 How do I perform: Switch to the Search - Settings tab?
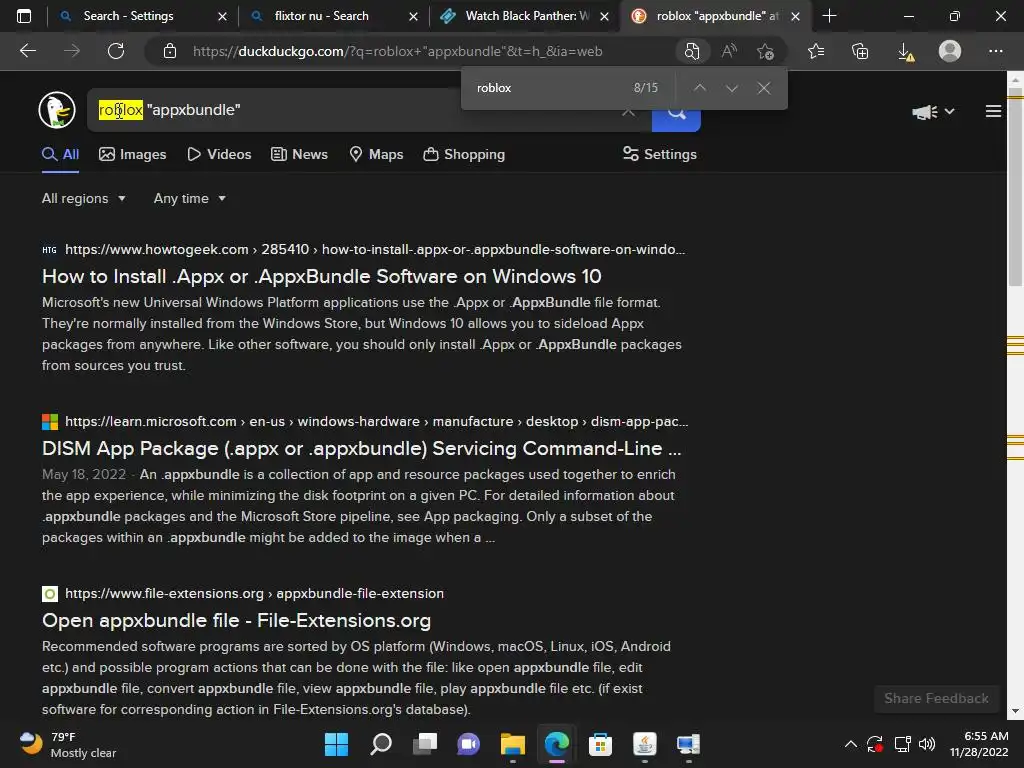point(128,16)
